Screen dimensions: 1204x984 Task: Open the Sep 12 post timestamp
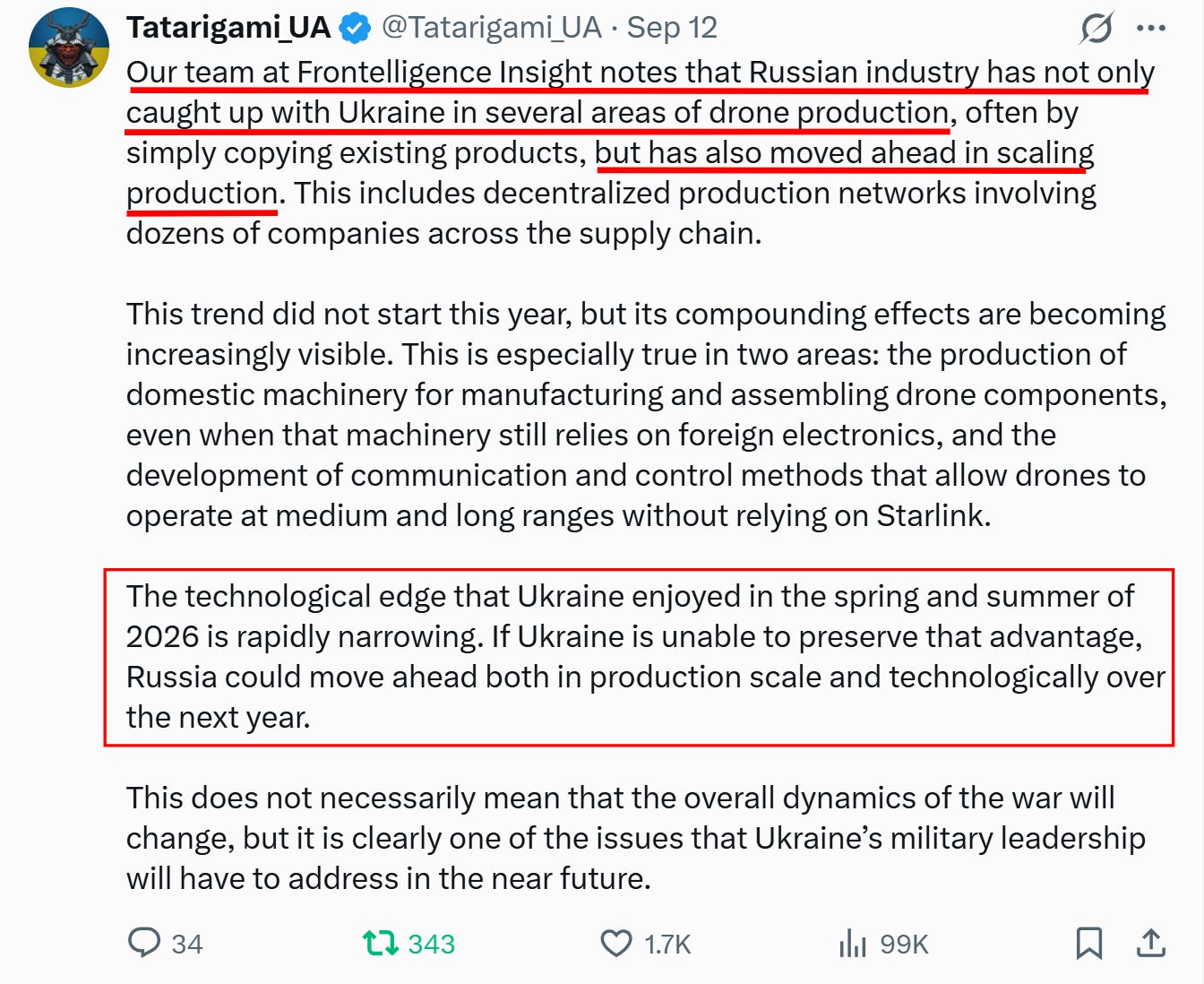[x=672, y=28]
